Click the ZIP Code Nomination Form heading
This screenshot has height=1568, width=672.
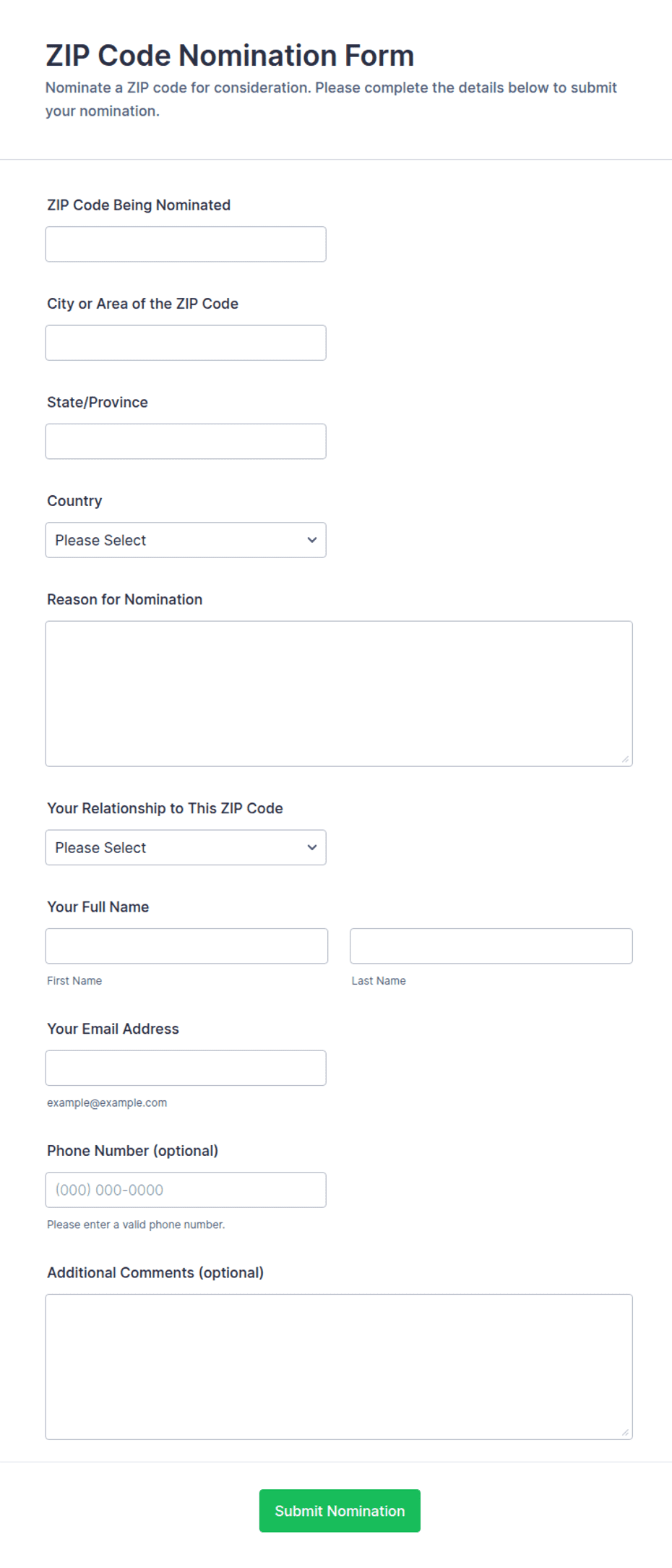(x=230, y=56)
